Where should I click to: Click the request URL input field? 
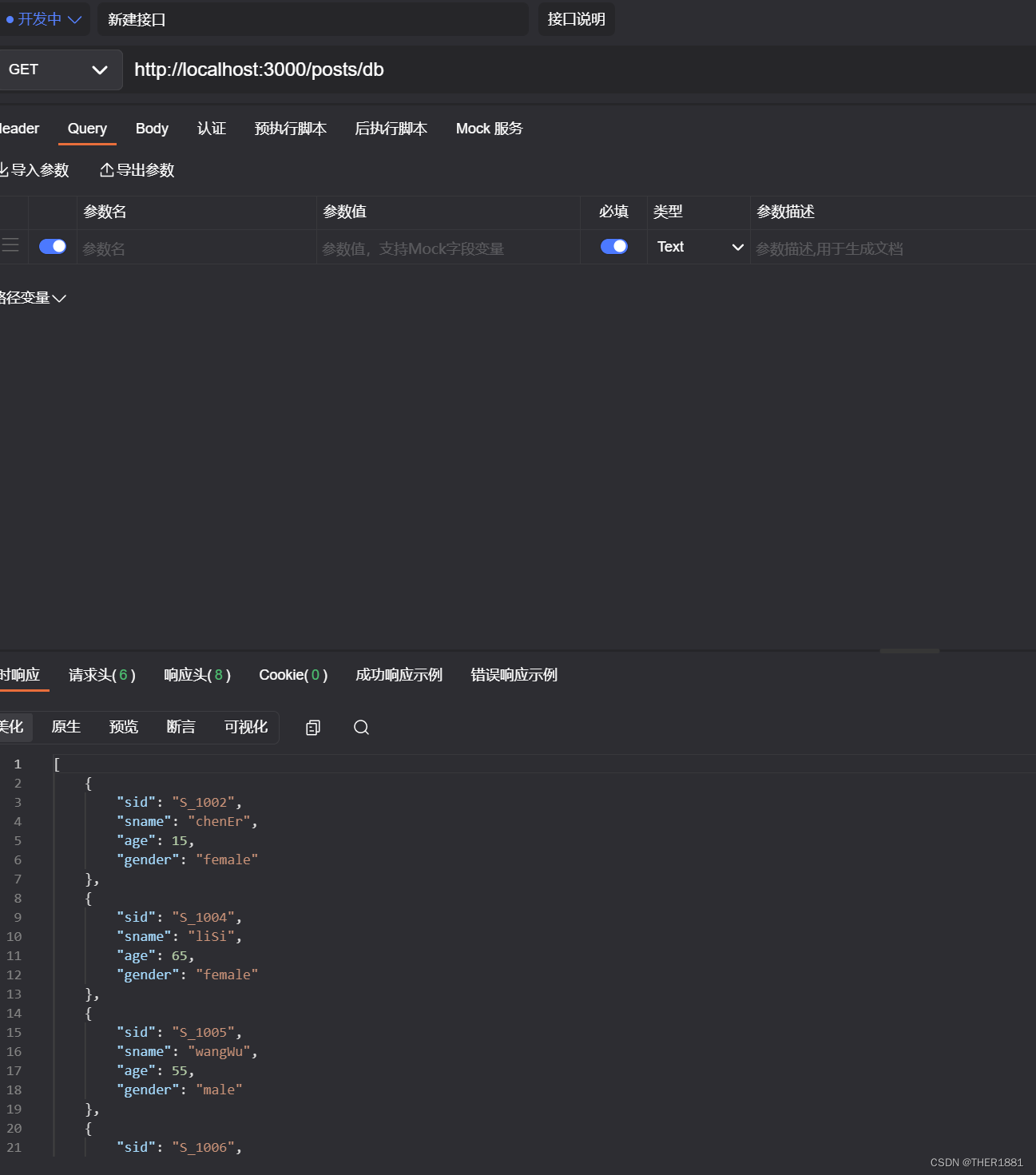(x=399, y=69)
